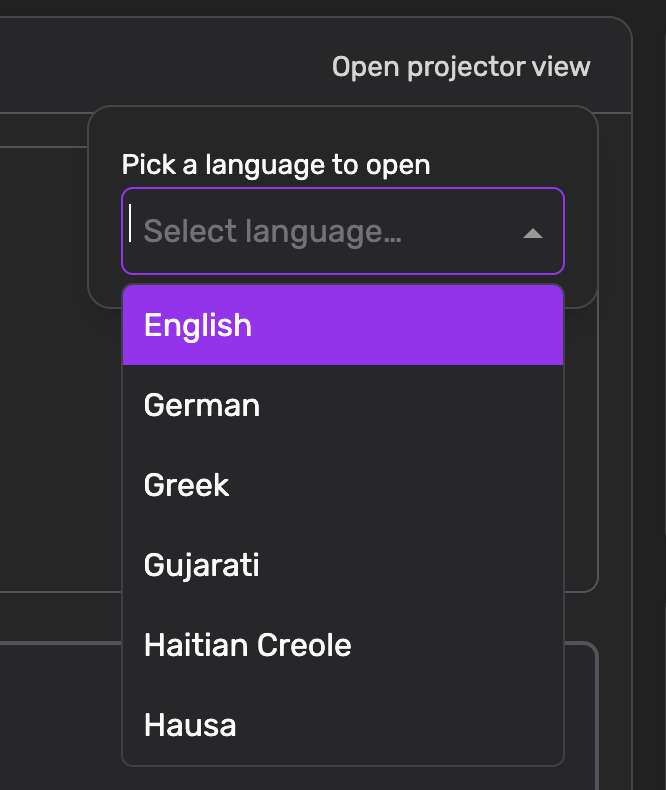Select German as the language

point(343,405)
